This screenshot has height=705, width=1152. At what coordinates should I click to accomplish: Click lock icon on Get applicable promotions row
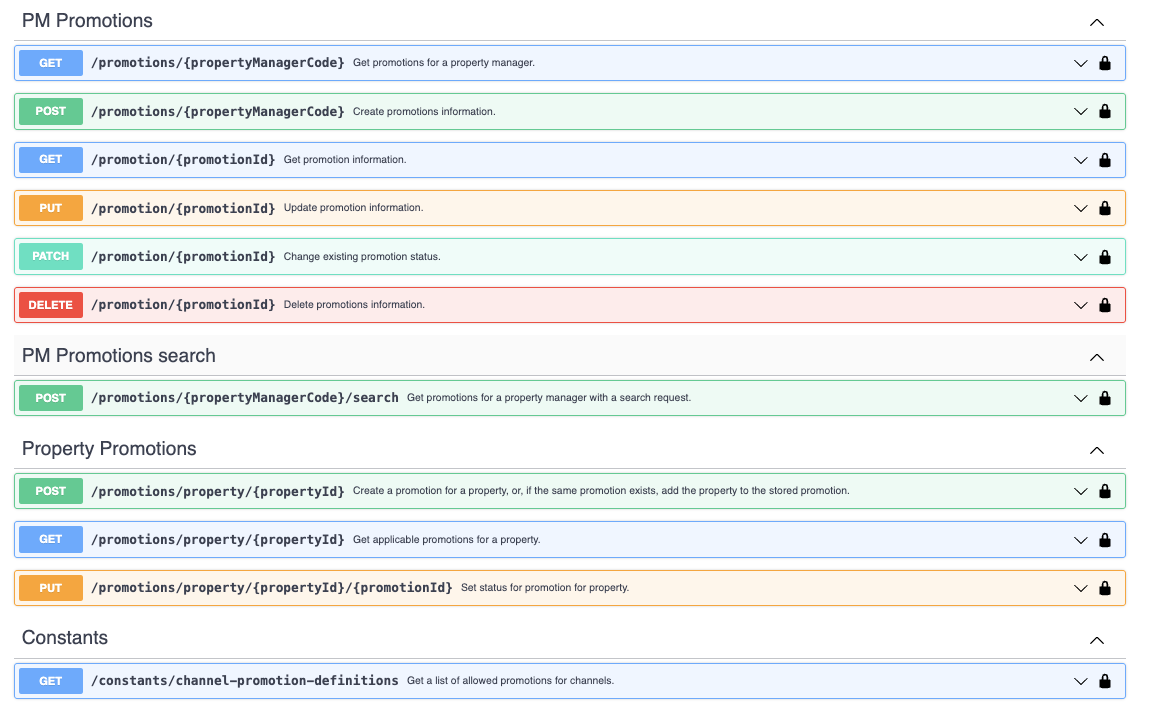point(1105,540)
